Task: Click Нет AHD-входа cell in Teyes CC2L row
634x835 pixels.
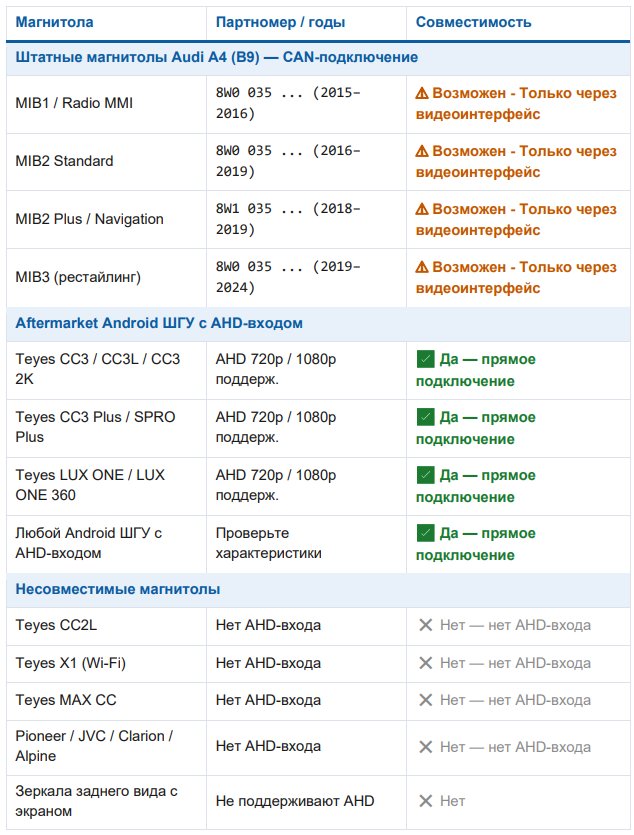Action: [x=306, y=626]
